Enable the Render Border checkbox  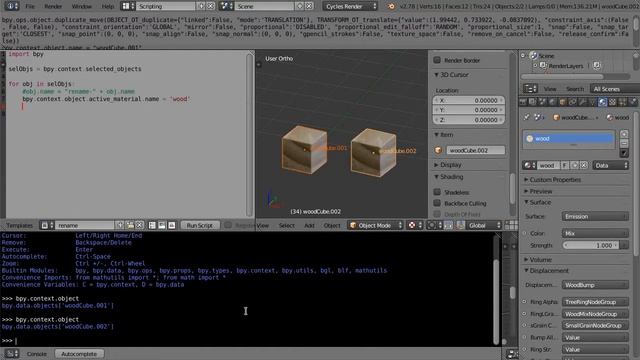[x=437, y=60]
